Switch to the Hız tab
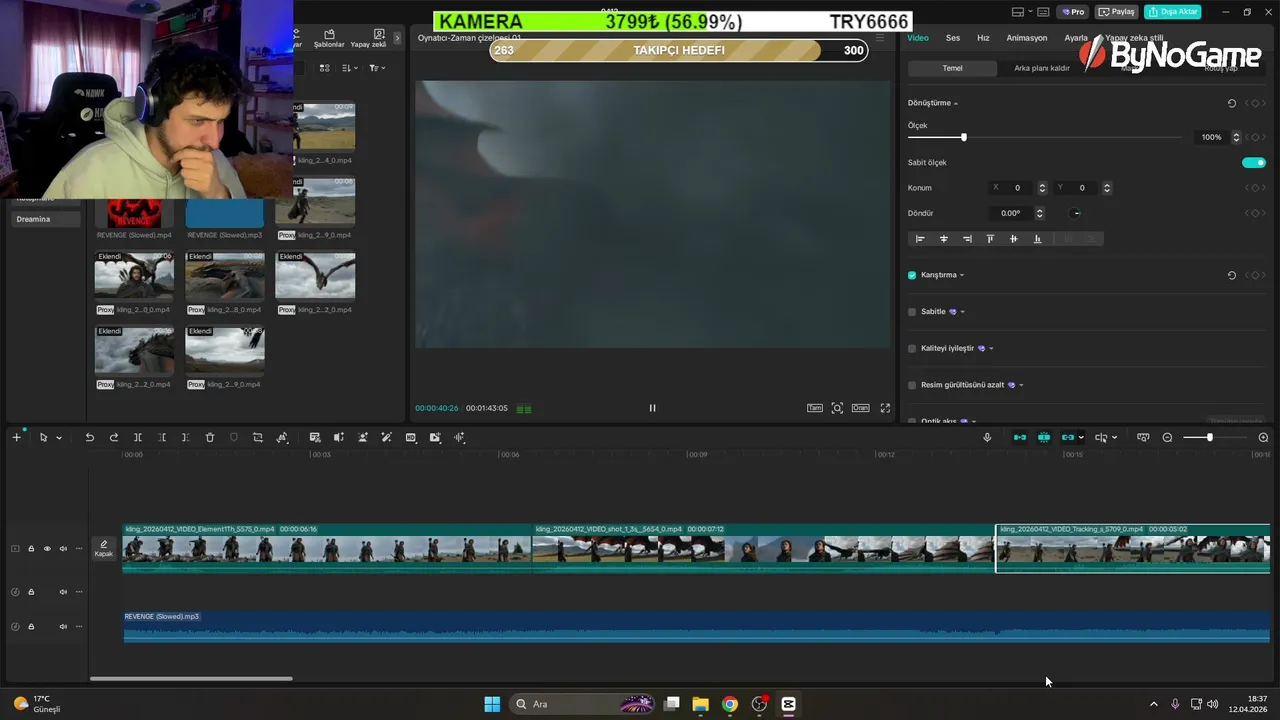Viewport: 1280px width, 720px height. [x=983, y=38]
